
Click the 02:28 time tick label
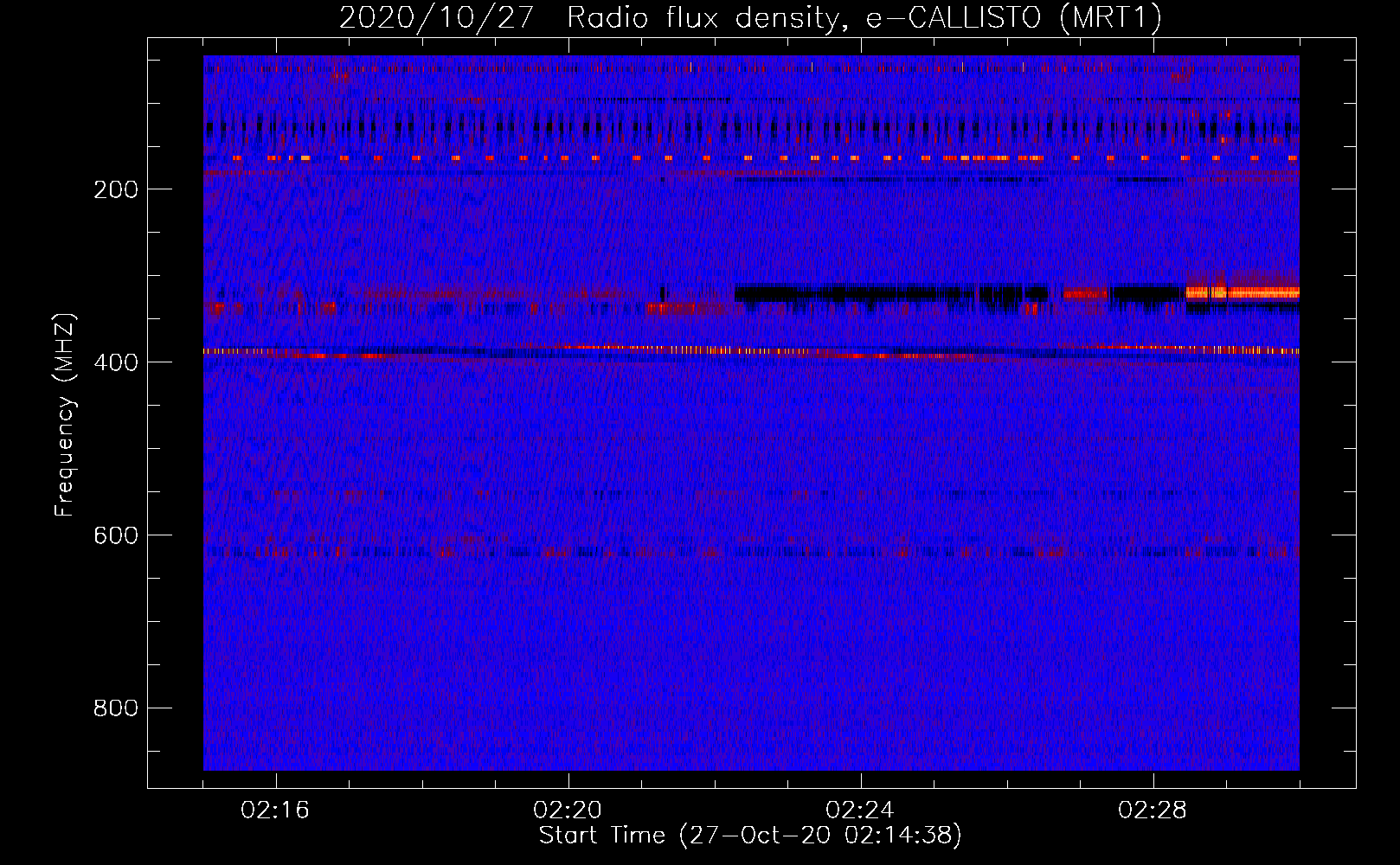click(x=1153, y=811)
